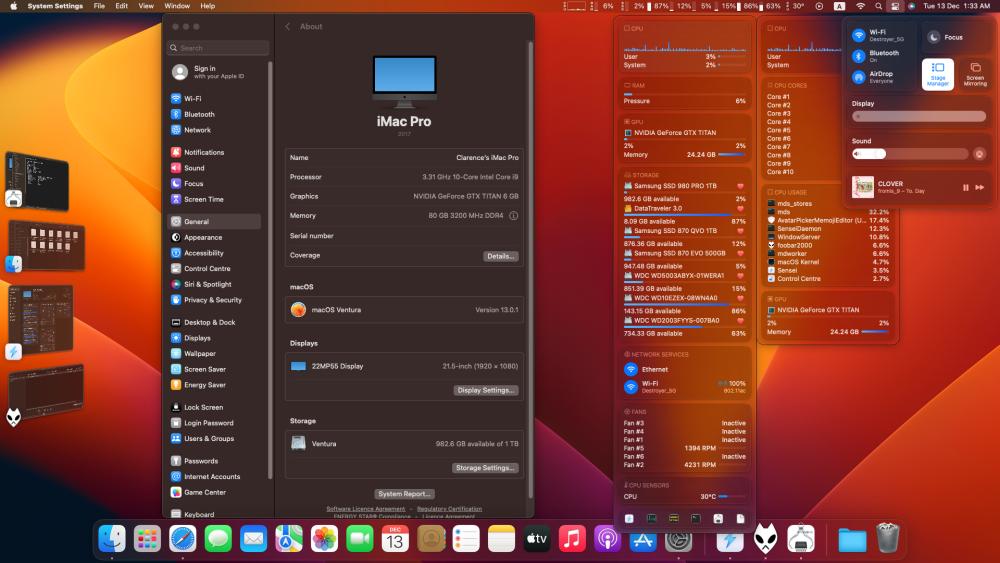The height and width of the screenshot is (563, 1000).
Task: Toggle Wi-Fi in Control Centre
Action: 858,35
